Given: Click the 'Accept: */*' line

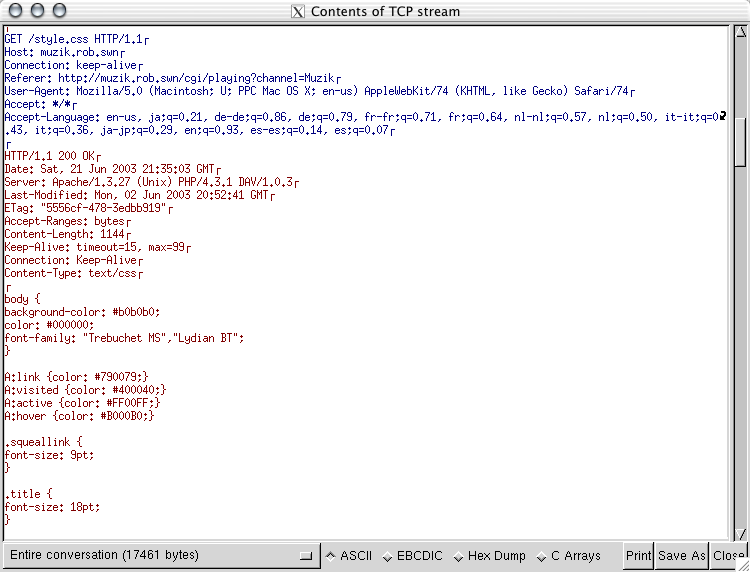Looking at the screenshot, I should 41,104.
